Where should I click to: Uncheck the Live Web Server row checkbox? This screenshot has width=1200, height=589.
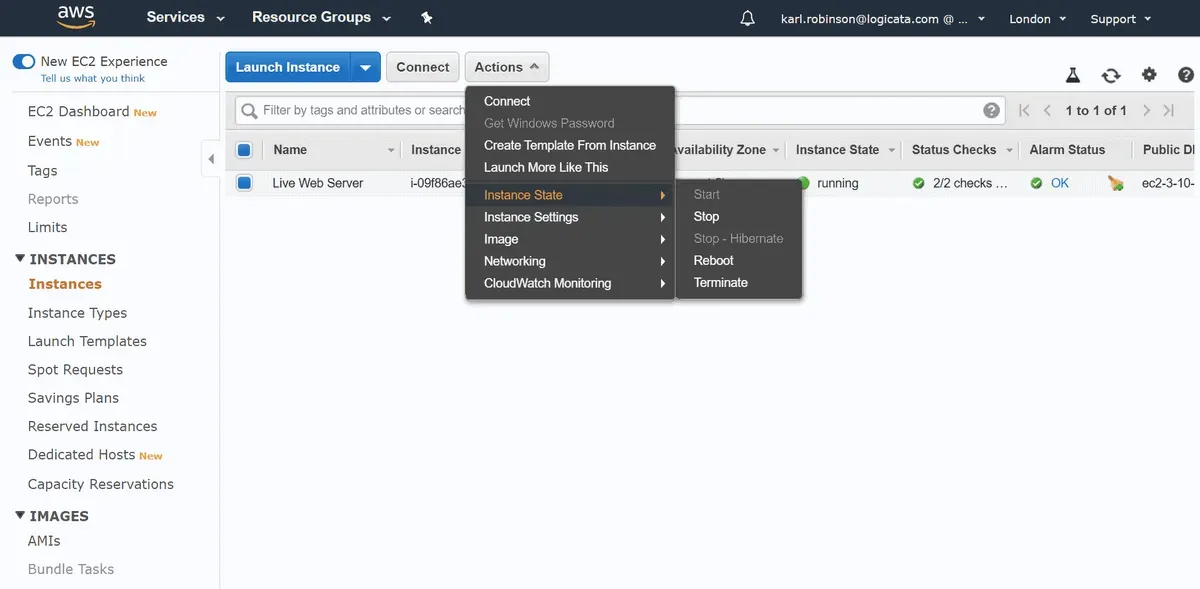point(244,183)
